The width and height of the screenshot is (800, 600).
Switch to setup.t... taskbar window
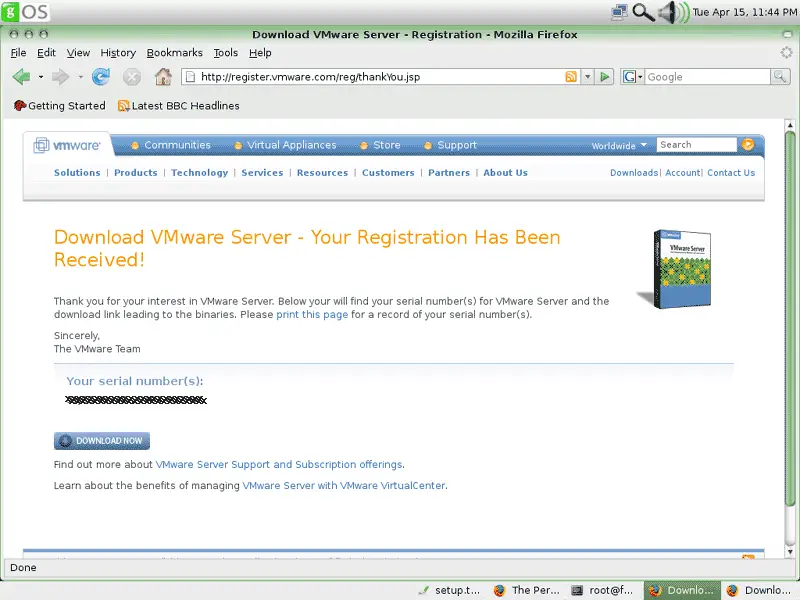(x=449, y=590)
